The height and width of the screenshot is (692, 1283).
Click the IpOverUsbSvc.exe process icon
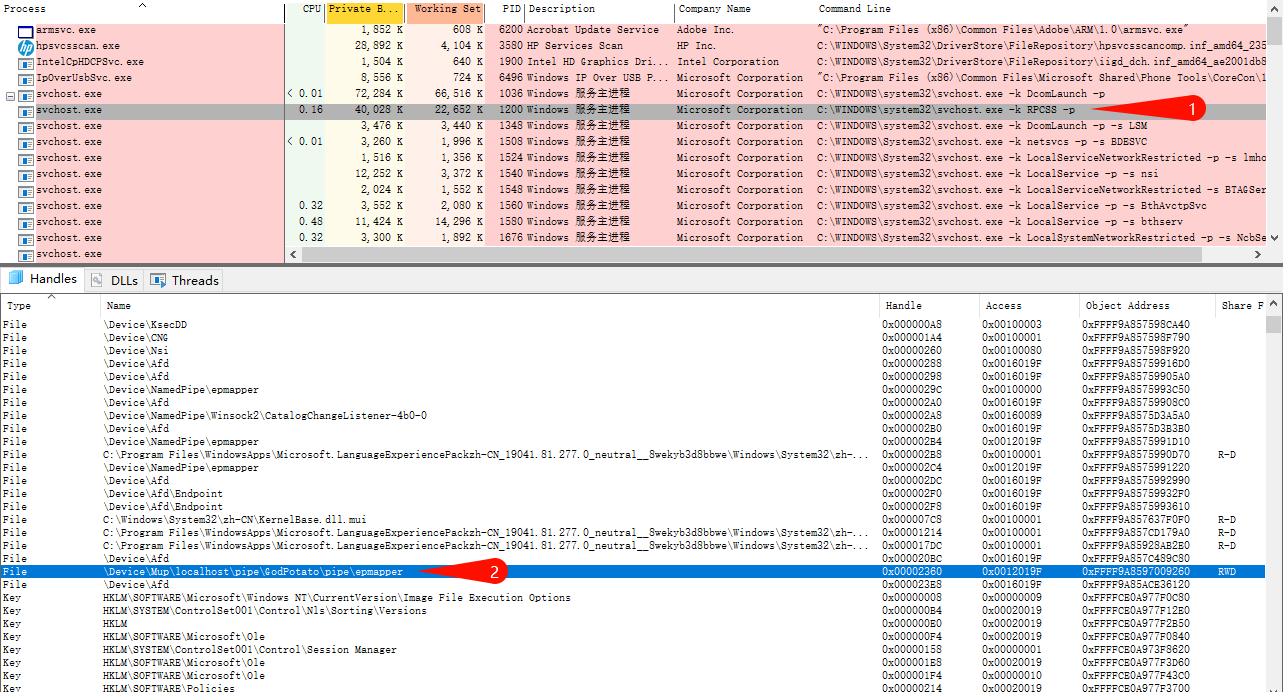[26, 78]
